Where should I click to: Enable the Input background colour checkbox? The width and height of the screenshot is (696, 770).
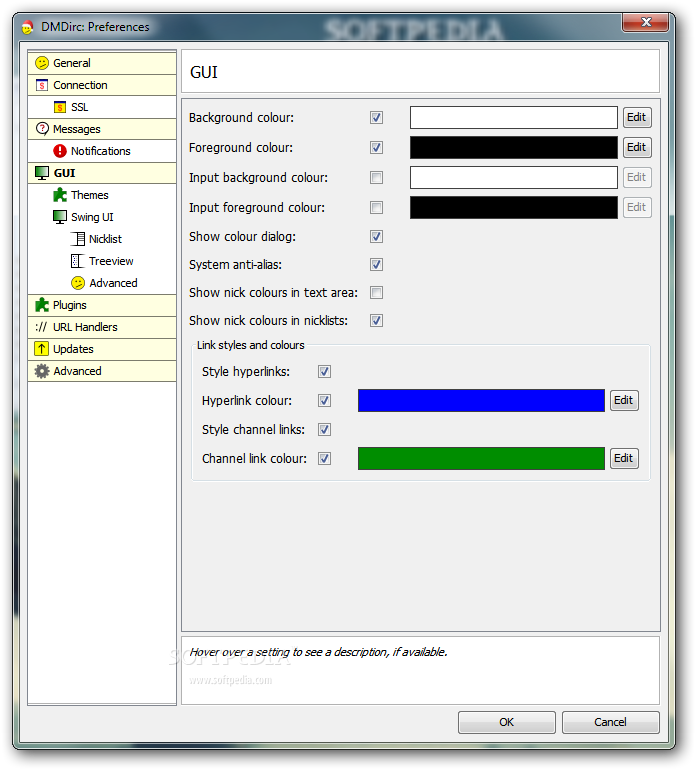pyautogui.click(x=376, y=178)
